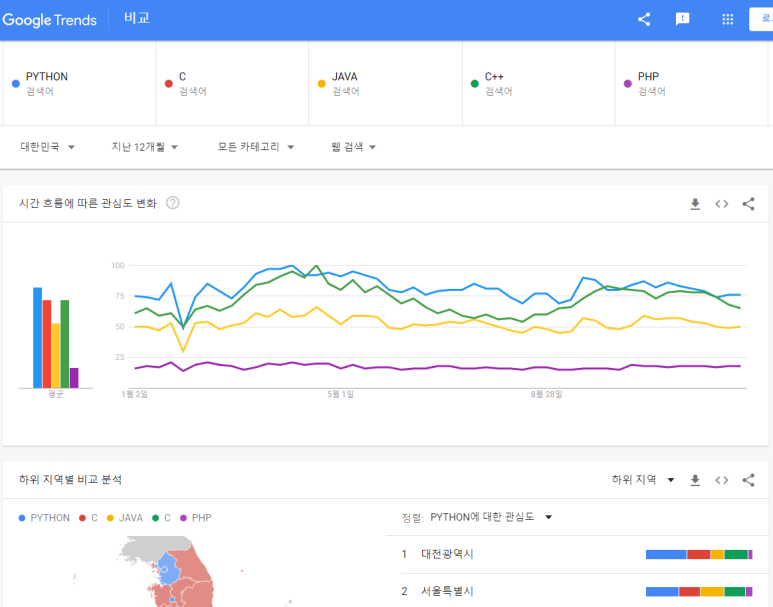Download the subregion comparison data

point(695,480)
